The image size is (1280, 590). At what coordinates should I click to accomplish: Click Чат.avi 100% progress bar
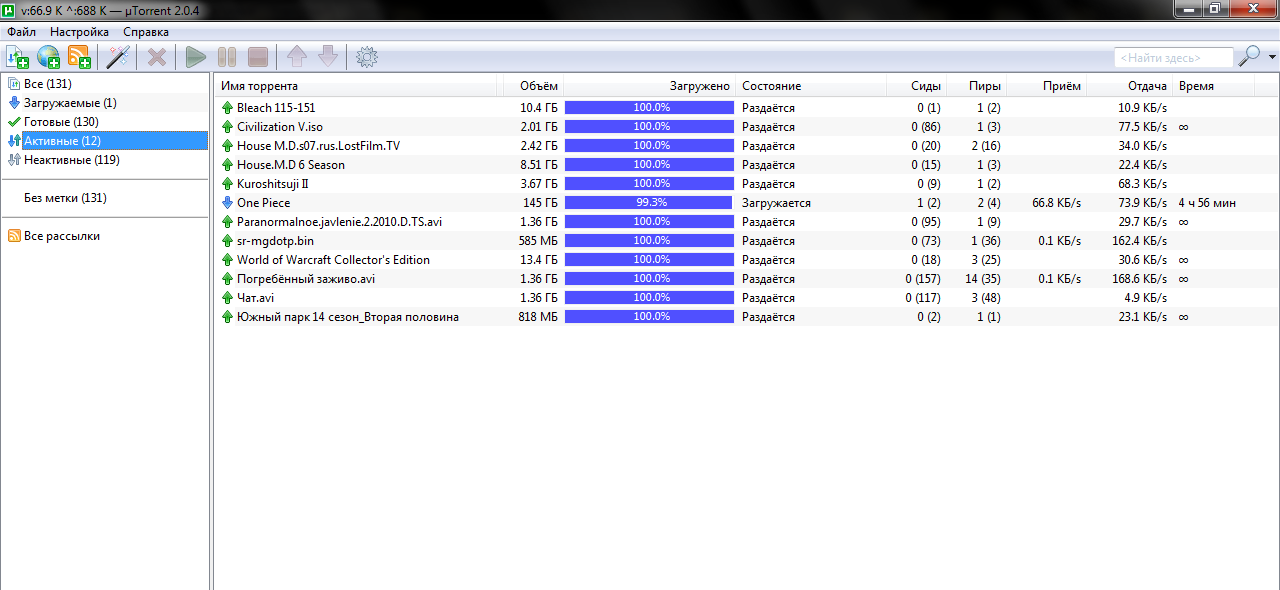(x=650, y=297)
